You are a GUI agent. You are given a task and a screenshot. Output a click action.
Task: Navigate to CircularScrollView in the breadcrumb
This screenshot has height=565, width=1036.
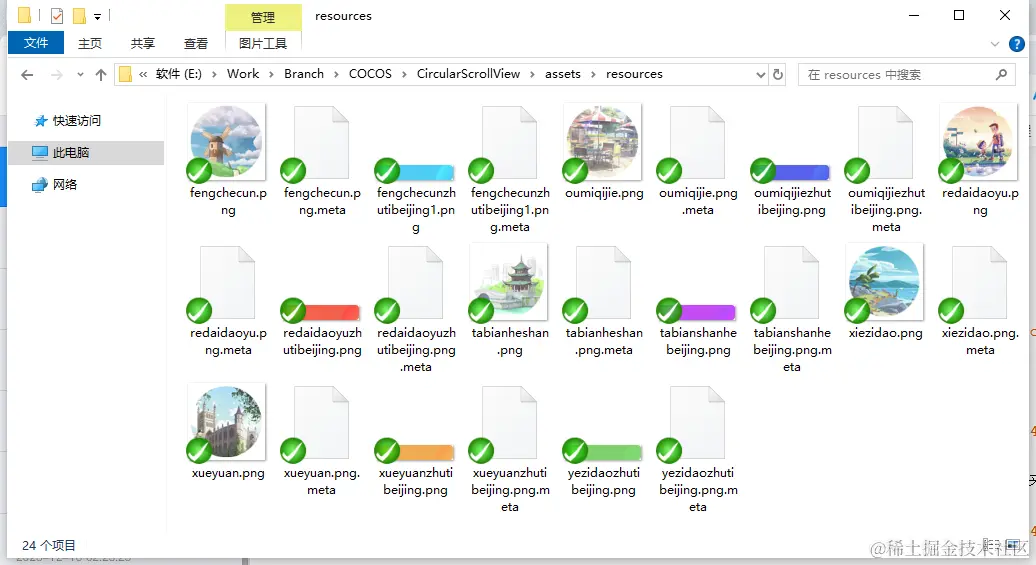pyautogui.click(x=468, y=74)
